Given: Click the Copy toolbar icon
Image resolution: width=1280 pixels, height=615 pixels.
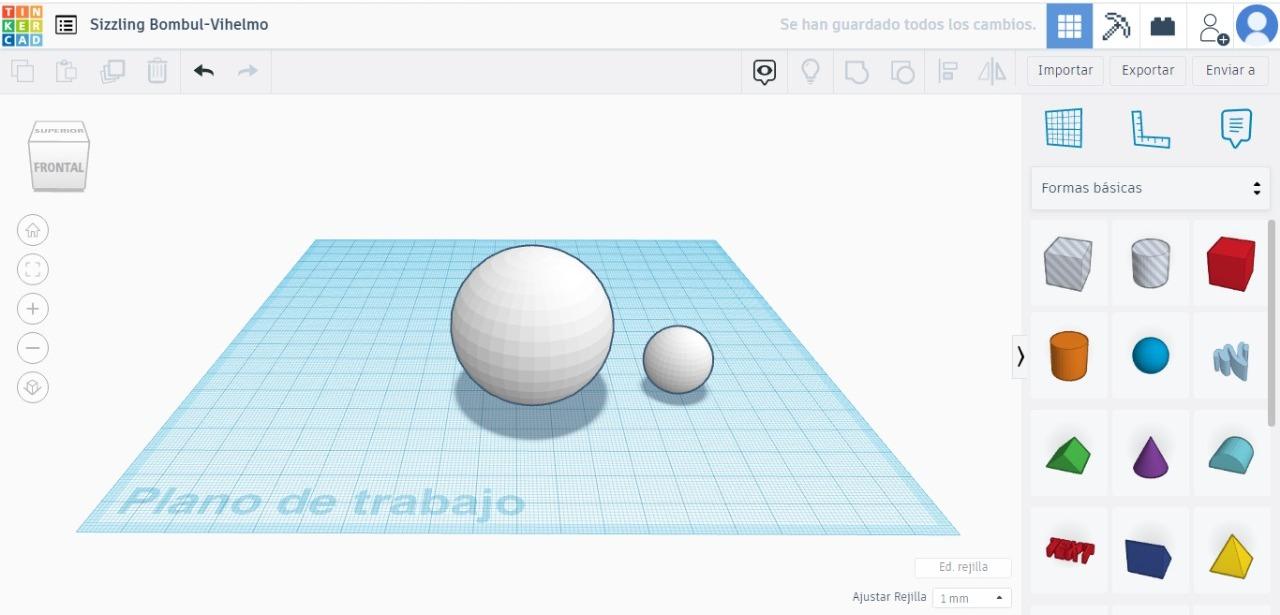Looking at the screenshot, I should click(x=22, y=71).
